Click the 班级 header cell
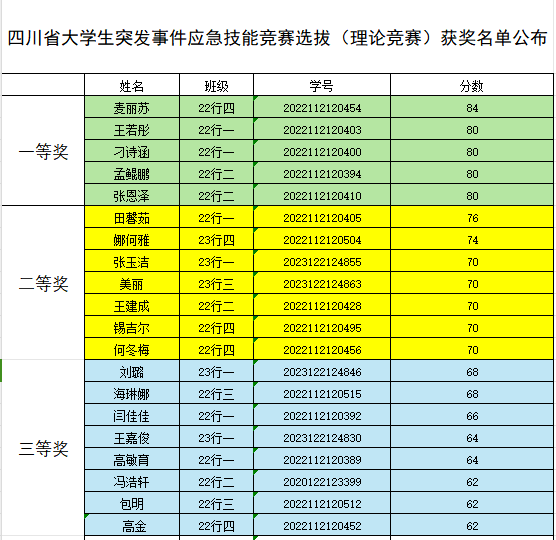Image resolution: width=556 pixels, height=540 pixels. [x=216, y=85]
